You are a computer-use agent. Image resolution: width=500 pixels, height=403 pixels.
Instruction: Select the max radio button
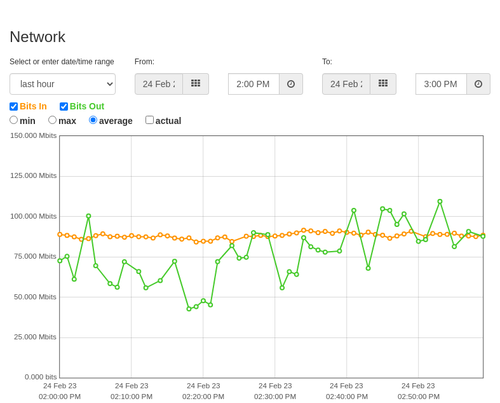point(52,120)
